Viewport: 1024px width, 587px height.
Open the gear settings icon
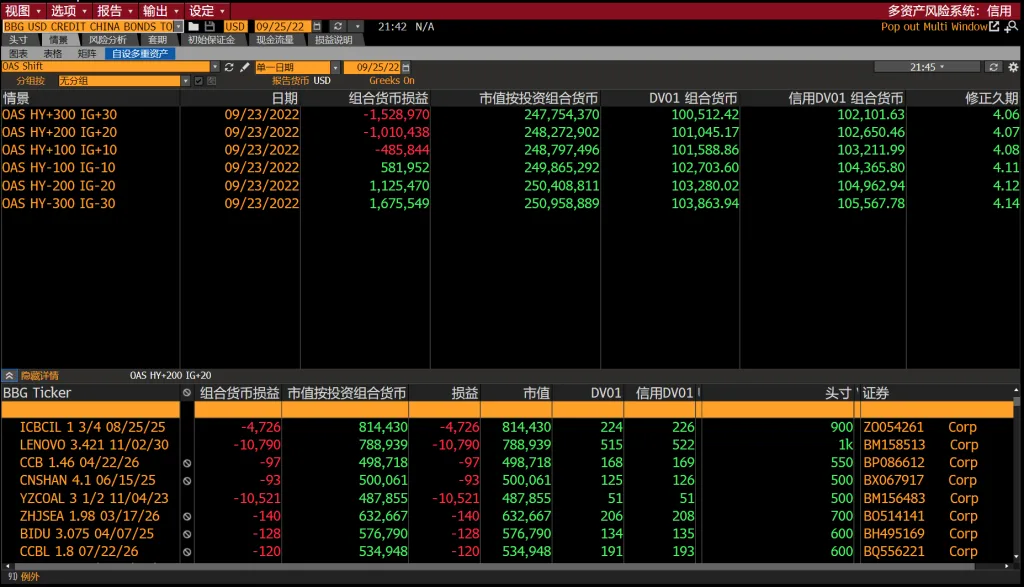click(x=1013, y=67)
